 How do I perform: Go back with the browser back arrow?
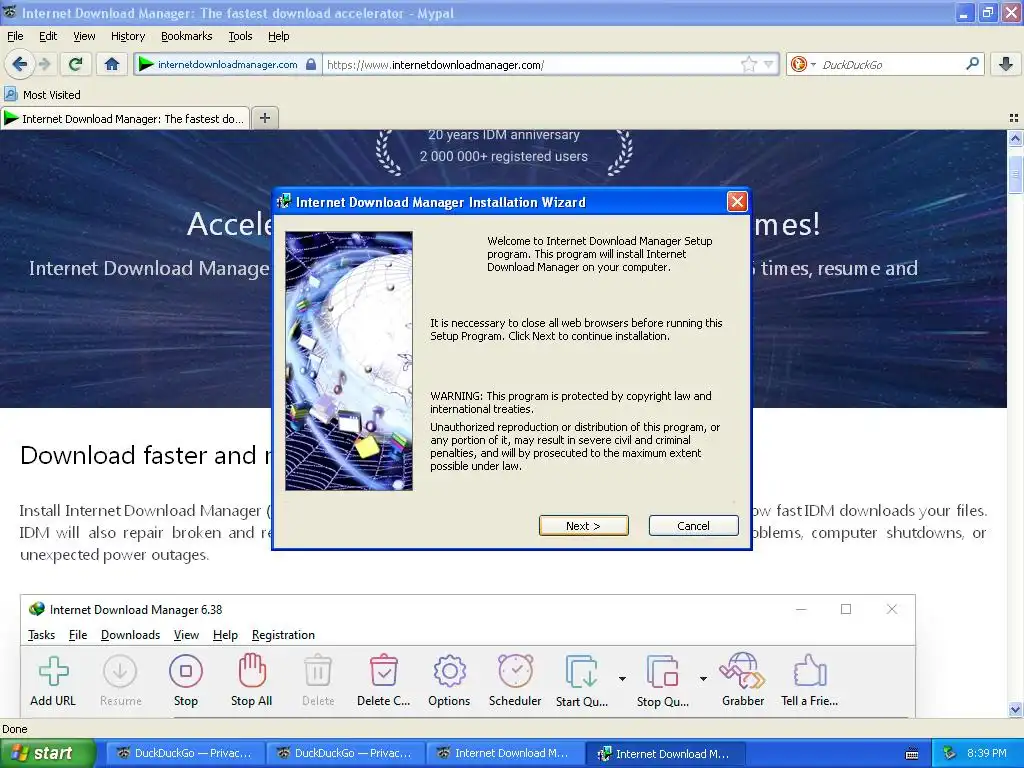click(20, 64)
